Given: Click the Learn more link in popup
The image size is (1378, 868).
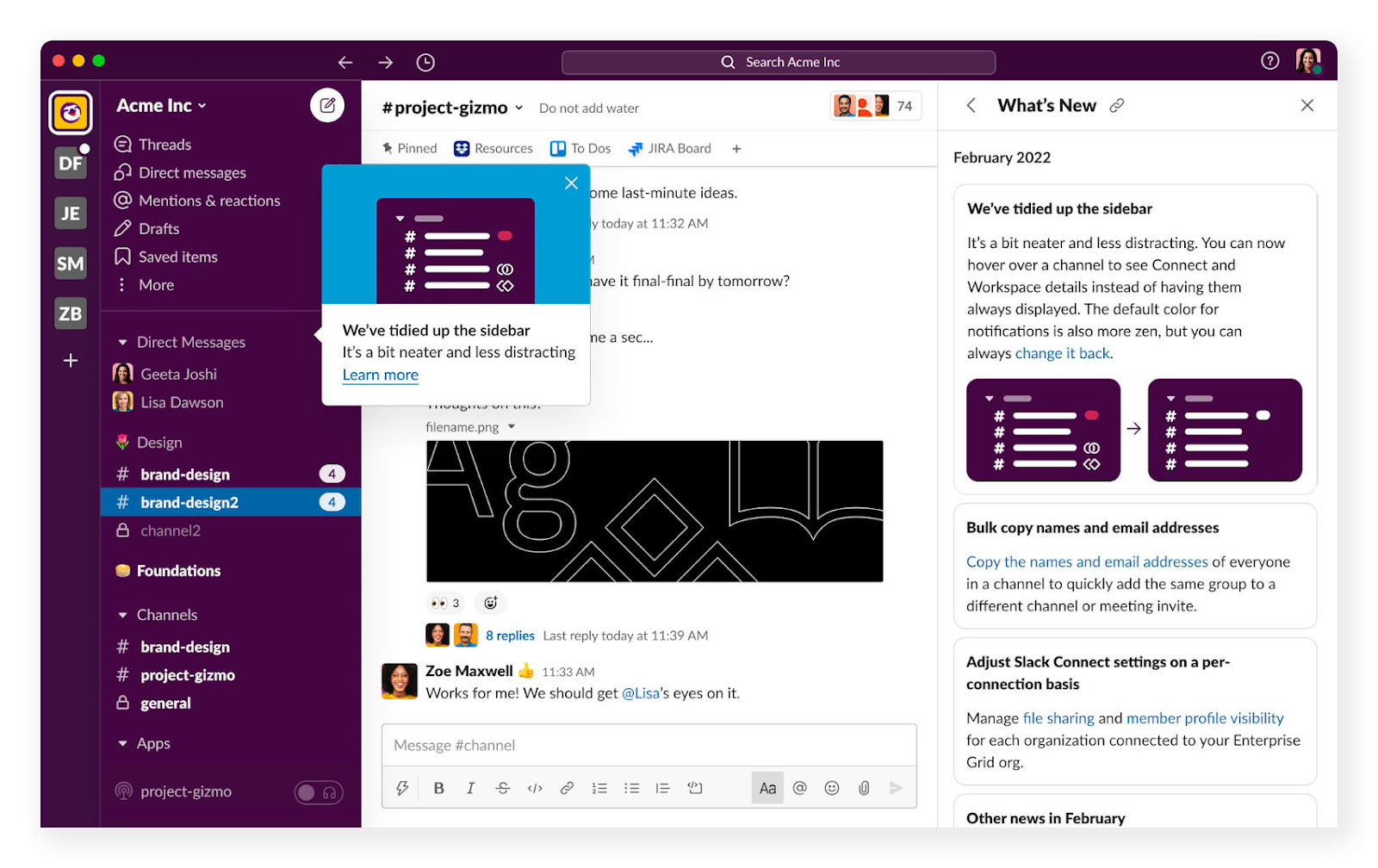Looking at the screenshot, I should click(380, 375).
